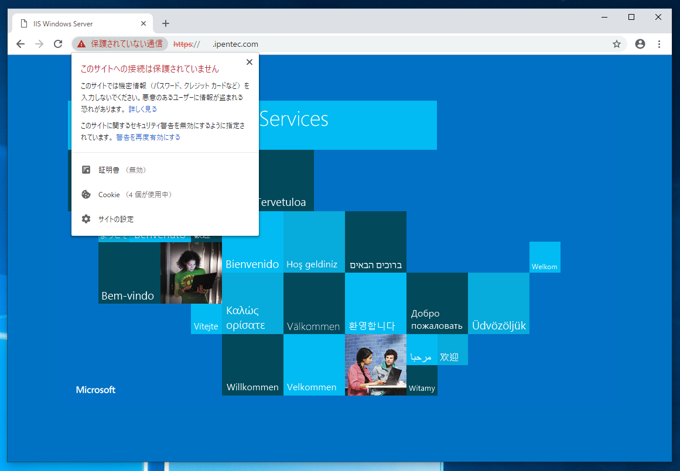Minimize the Chrome window

(604, 17)
